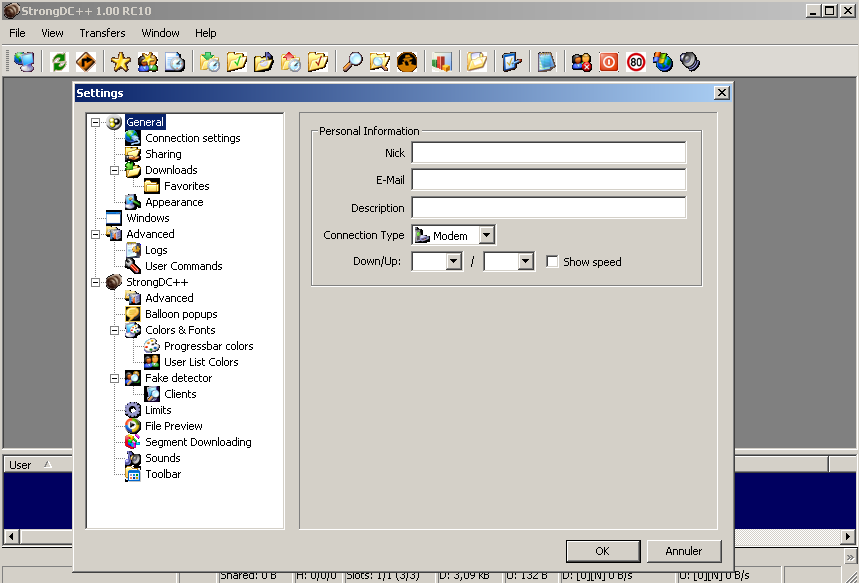Toggle the 80 speed limiter icon

[635, 61]
